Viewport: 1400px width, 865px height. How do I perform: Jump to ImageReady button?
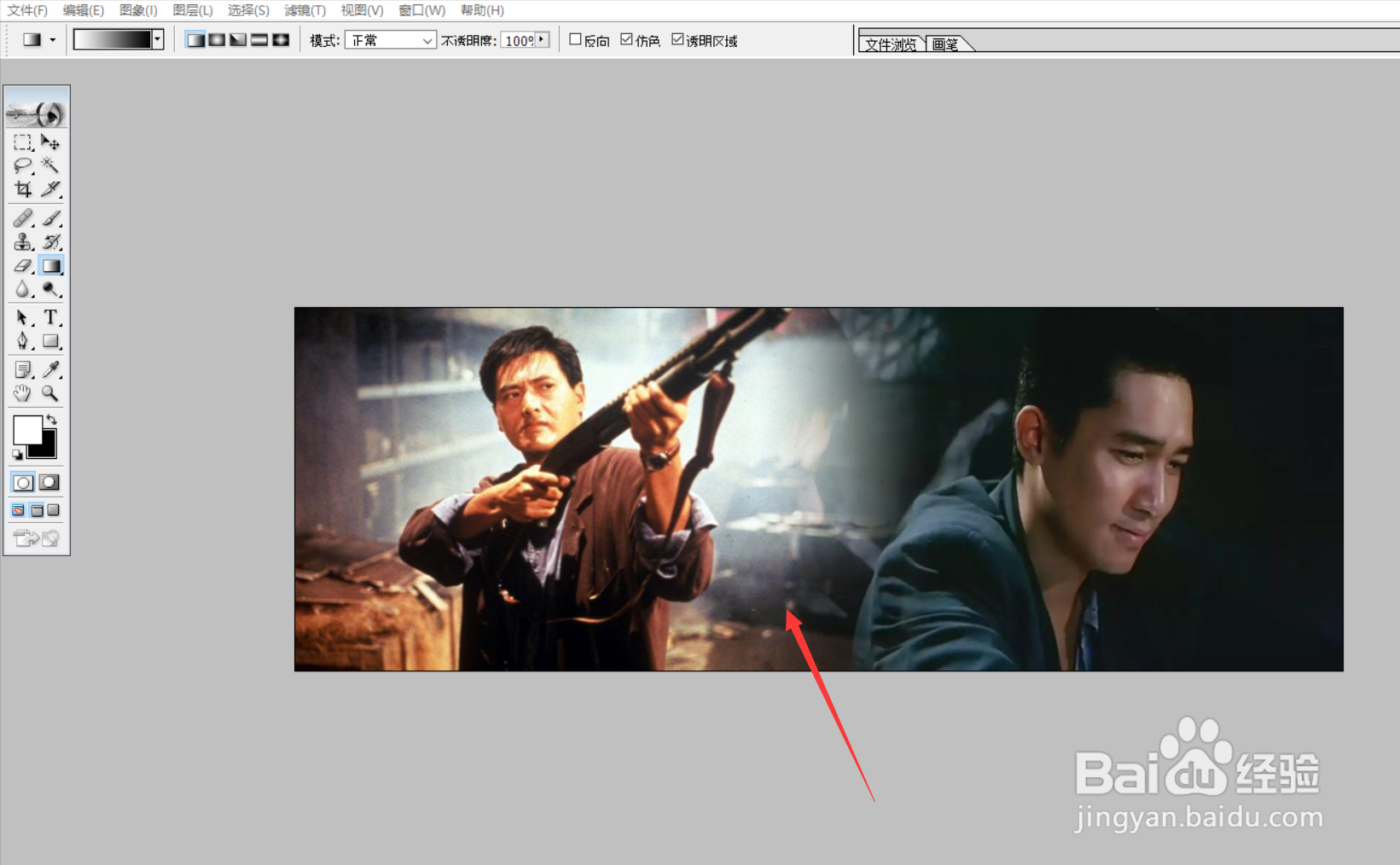(37, 538)
